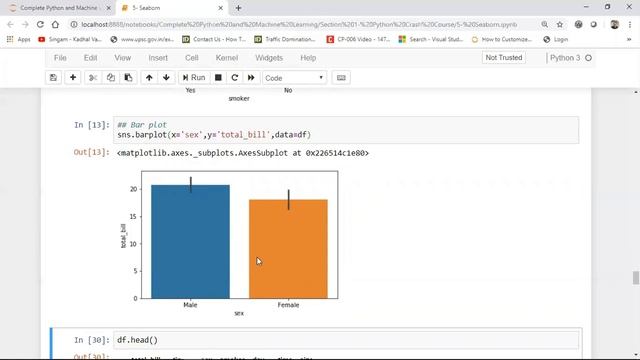The height and width of the screenshot is (360, 640).
Task: Restart kernel and run all cells icon
Action: tap(251, 78)
